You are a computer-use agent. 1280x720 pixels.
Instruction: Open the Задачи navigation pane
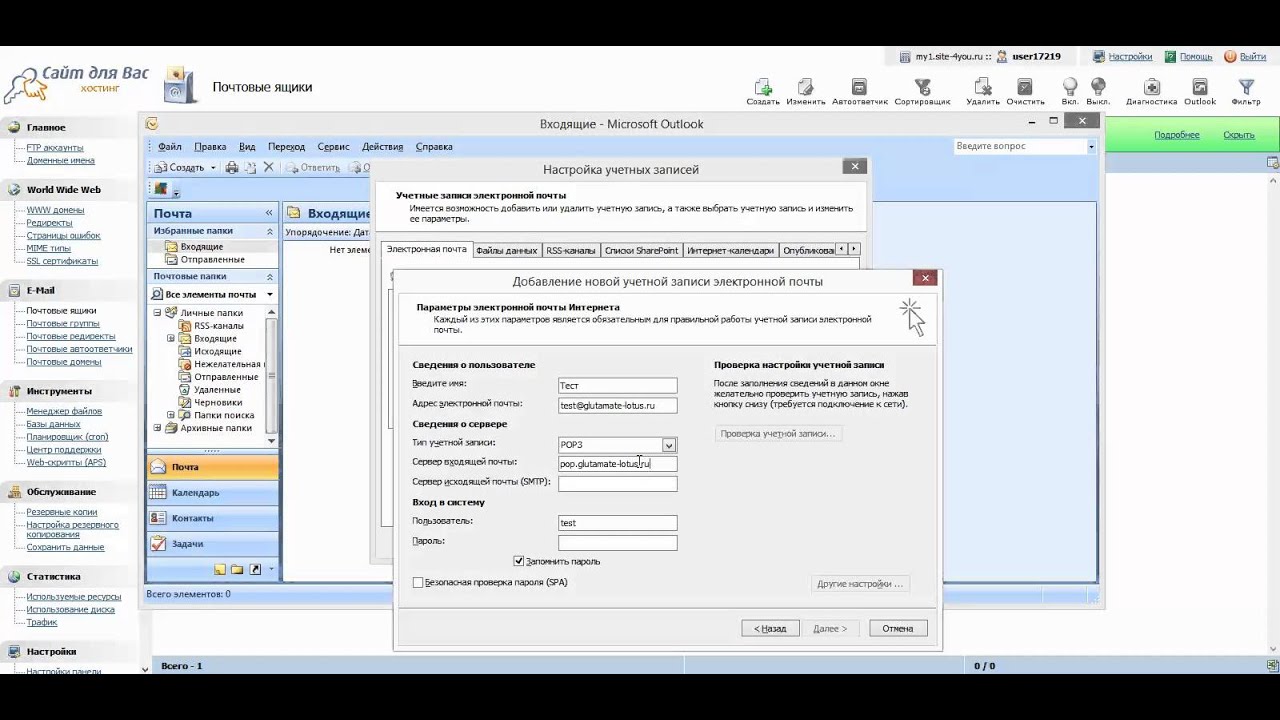coord(212,544)
